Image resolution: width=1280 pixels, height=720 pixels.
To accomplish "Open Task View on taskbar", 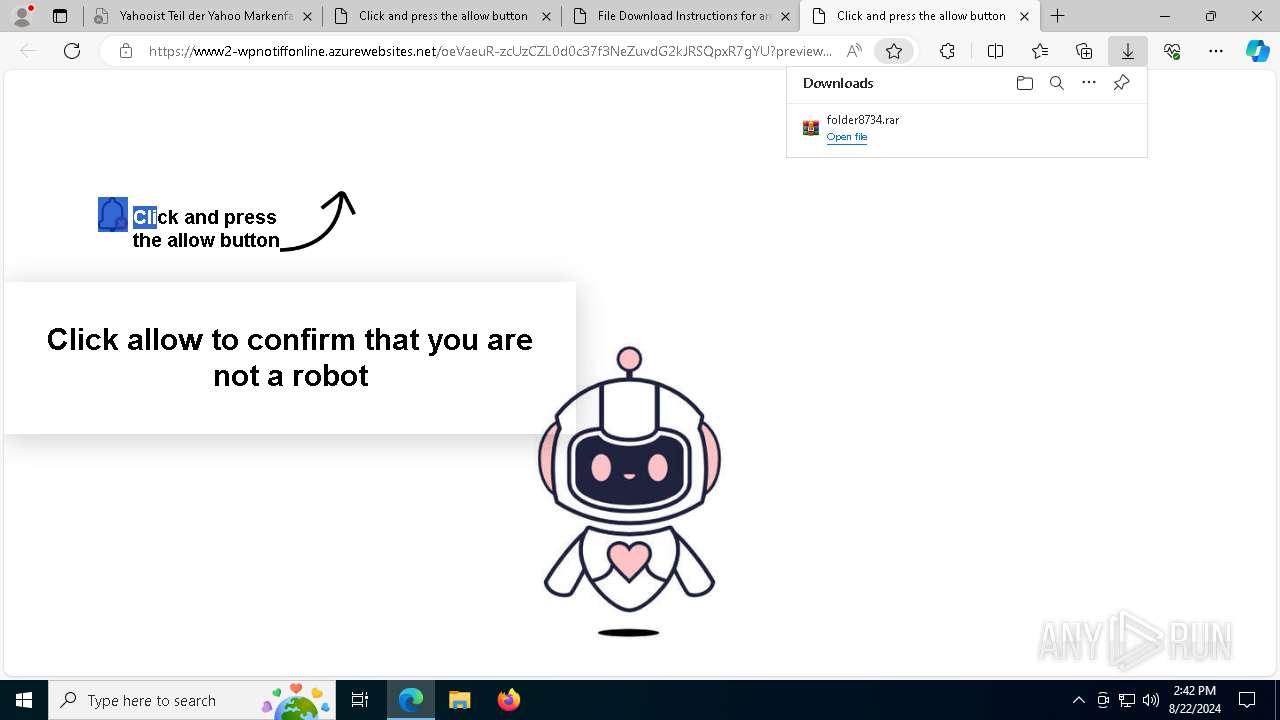I will tap(360, 700).
